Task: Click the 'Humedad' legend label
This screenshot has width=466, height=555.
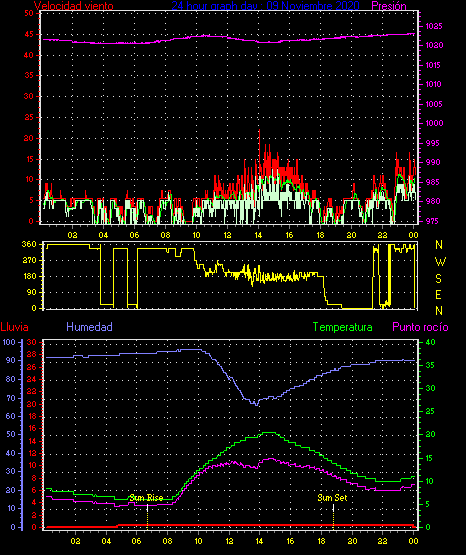Action: coord(89,327)
